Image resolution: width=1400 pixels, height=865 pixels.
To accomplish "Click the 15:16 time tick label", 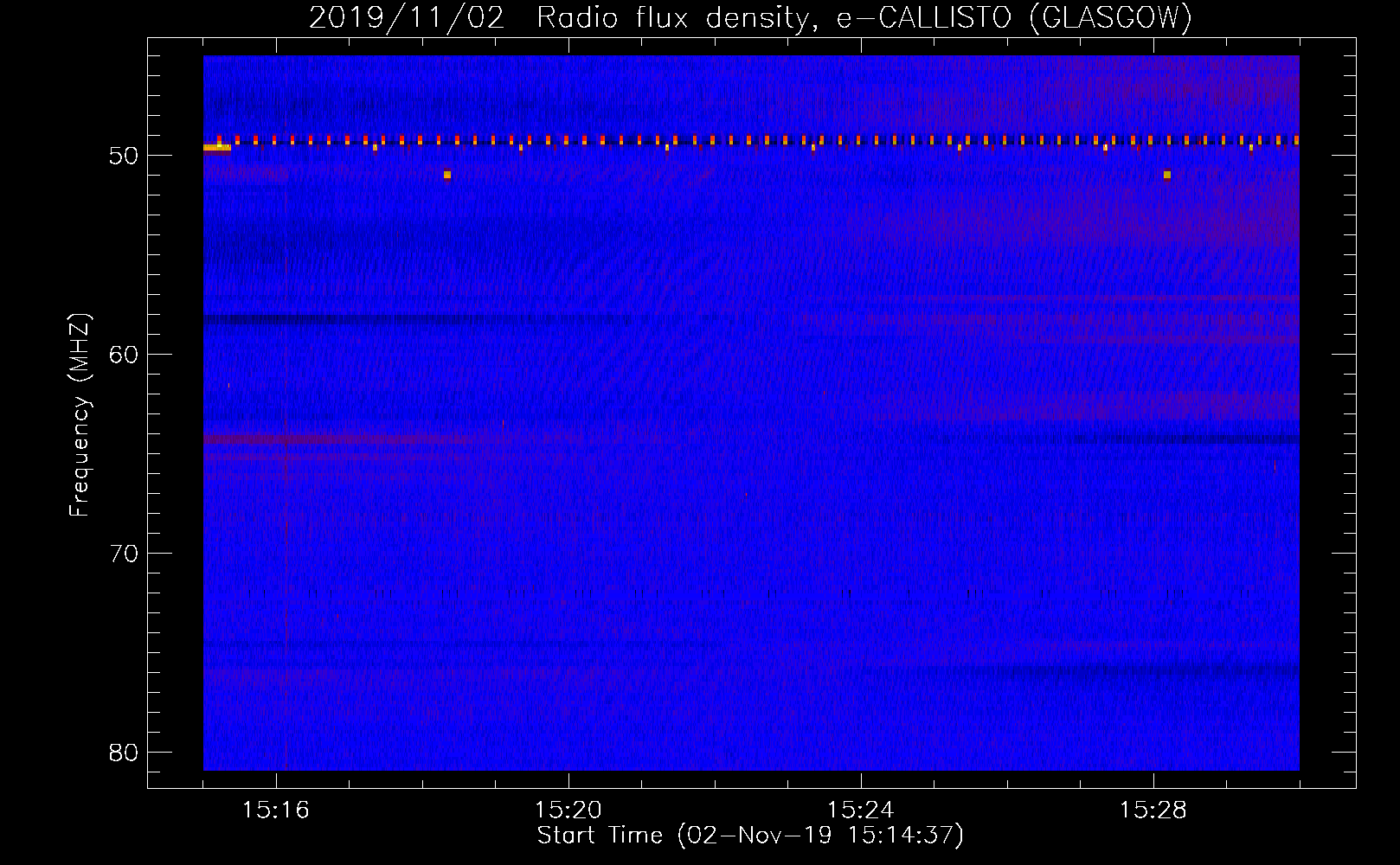I will (x=276, y=810).
